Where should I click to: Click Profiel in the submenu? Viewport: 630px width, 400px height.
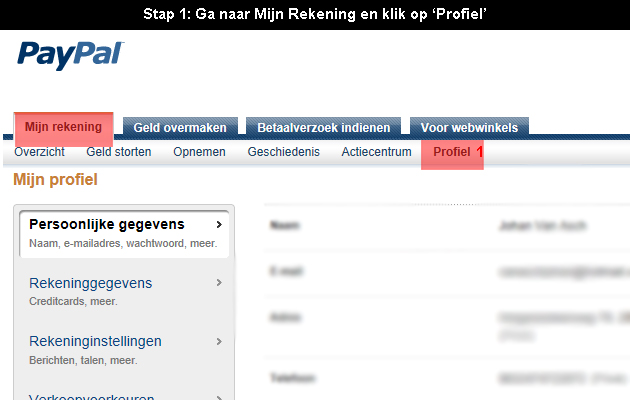pos(452,152)
